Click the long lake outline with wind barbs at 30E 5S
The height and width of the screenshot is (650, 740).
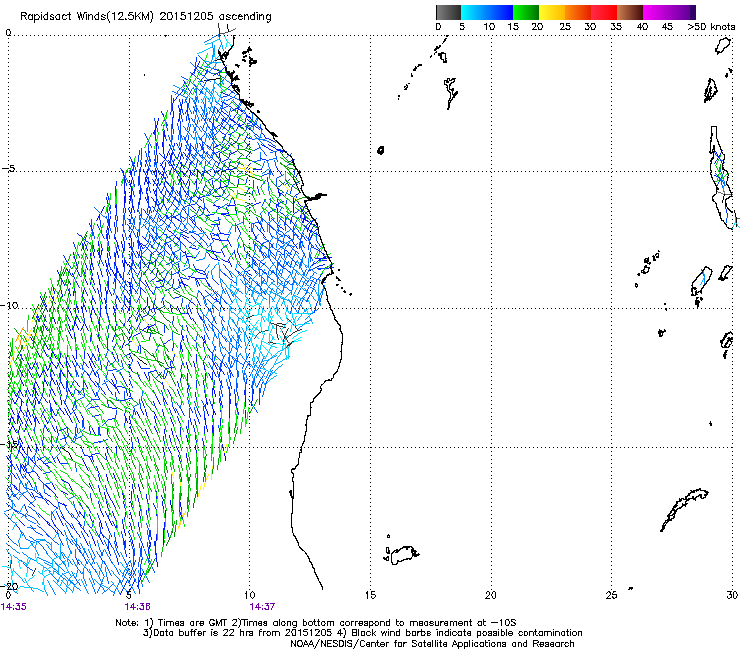[x=723, y=177]
